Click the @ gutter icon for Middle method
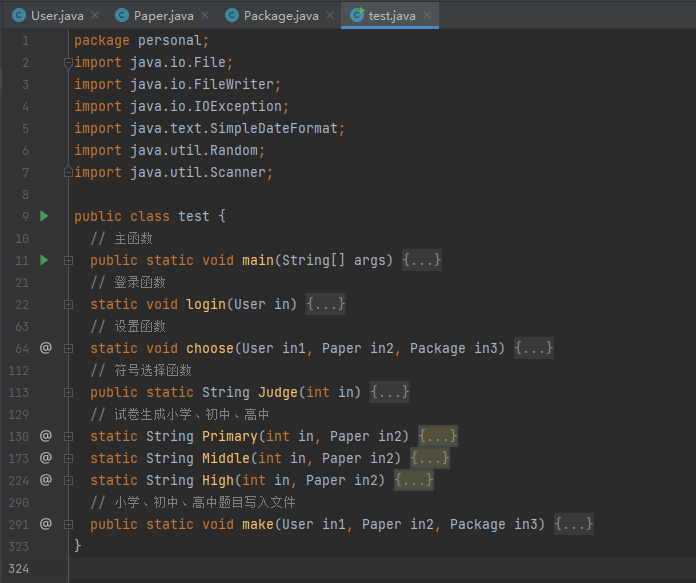This screenshot has height=583, width=696. (45, 458)
